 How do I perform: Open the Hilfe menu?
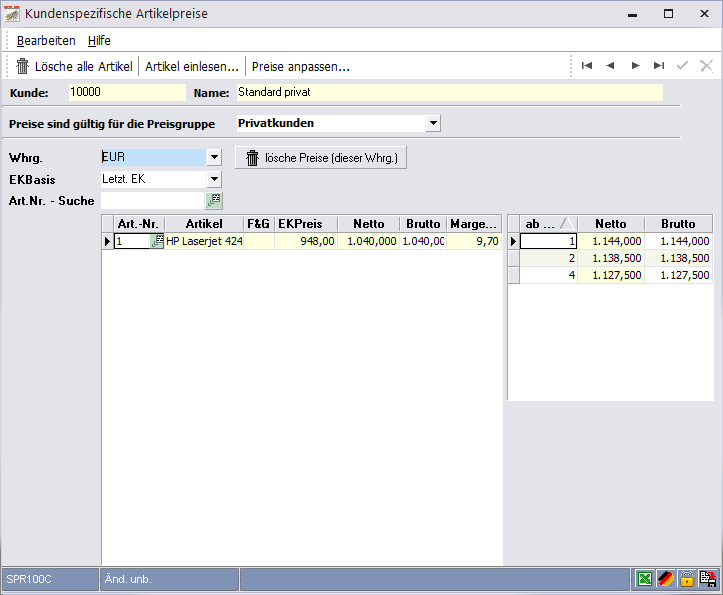point(99,41)
